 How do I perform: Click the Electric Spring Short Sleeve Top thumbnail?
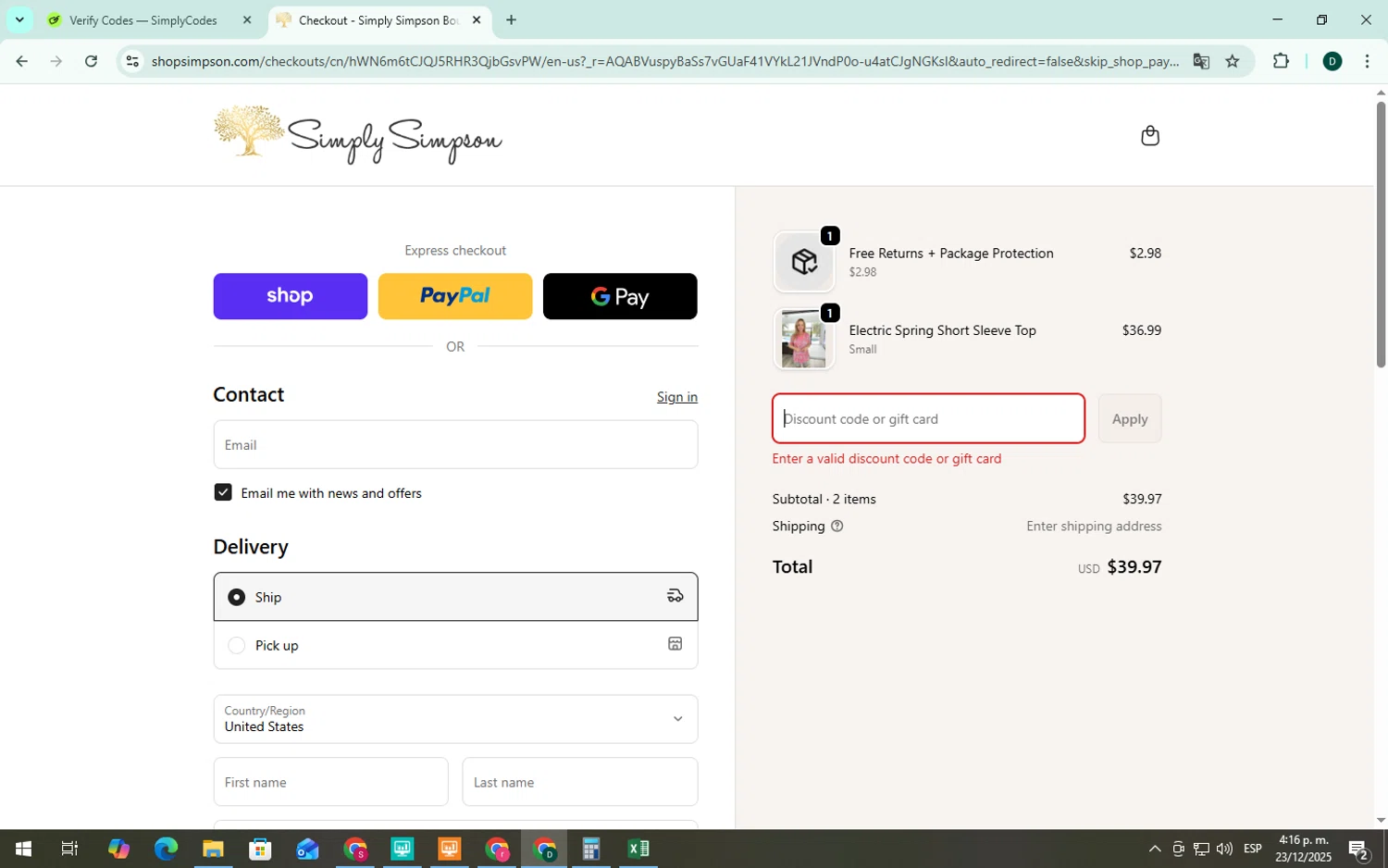click(x=803, y=339)
